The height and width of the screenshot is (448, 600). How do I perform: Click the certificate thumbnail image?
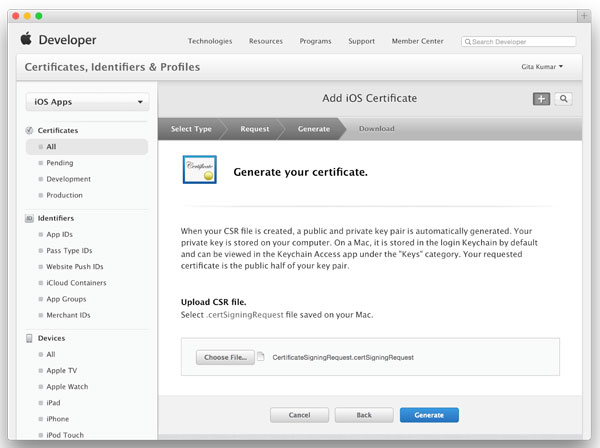tap(200, 169)
